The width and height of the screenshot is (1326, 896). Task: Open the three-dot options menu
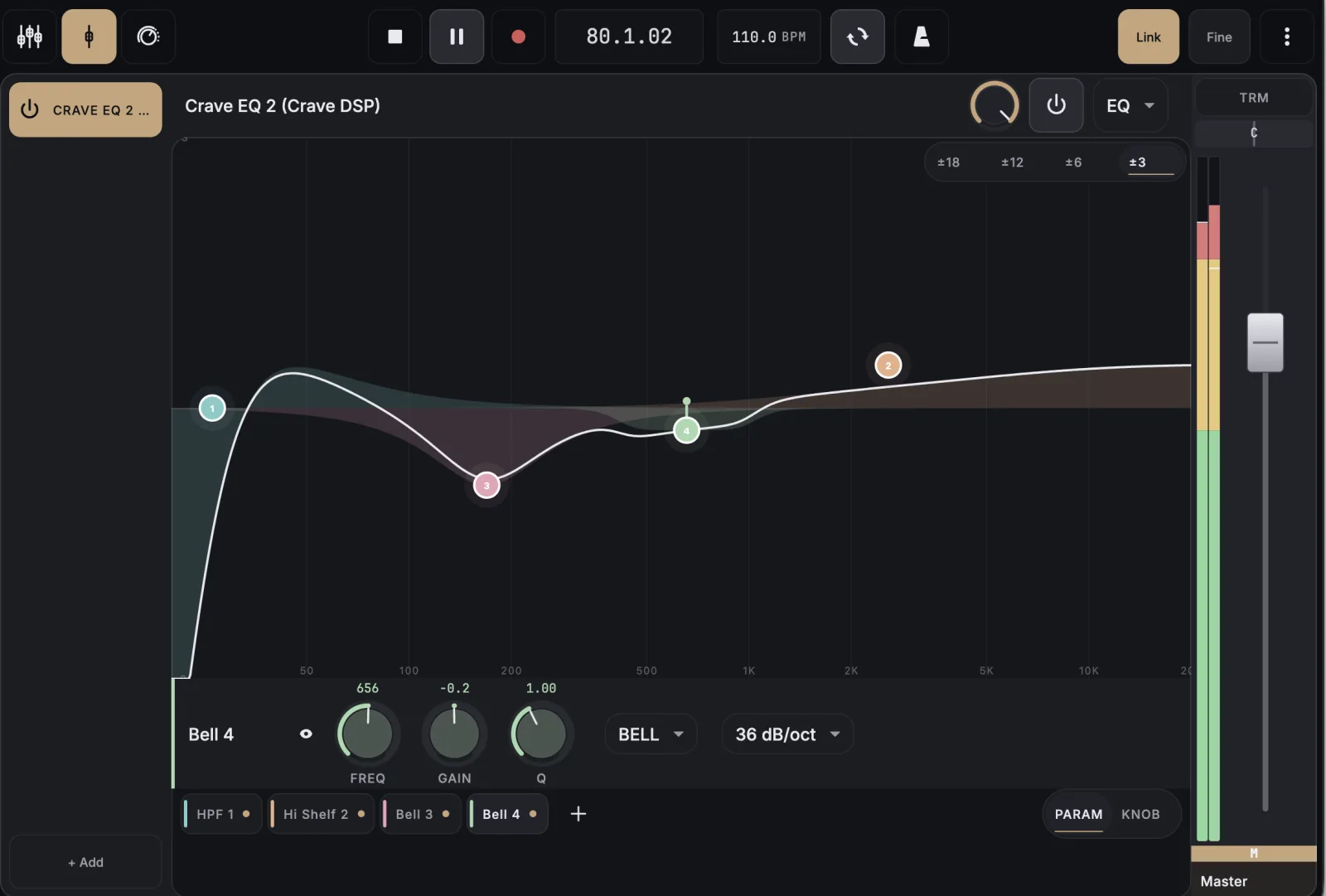coord(1287,36)
